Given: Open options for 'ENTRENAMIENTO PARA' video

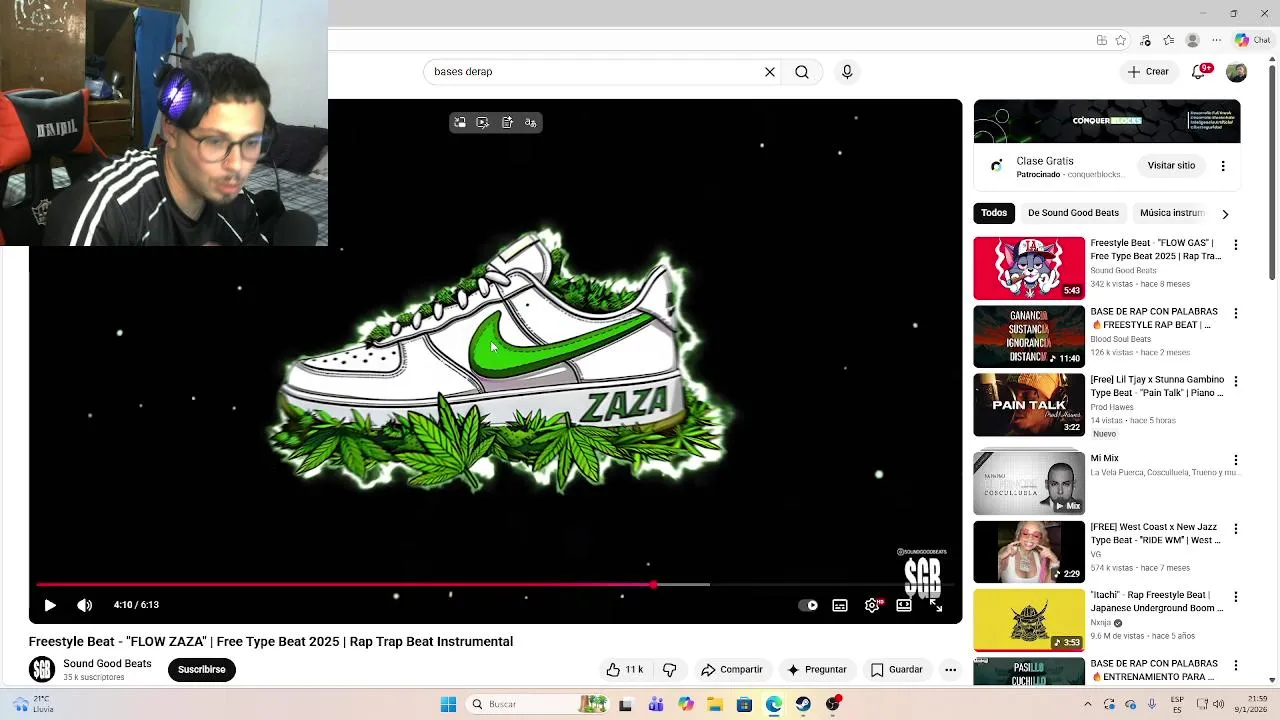Looking at the screenshot, I should click(x=1236, y=665).
